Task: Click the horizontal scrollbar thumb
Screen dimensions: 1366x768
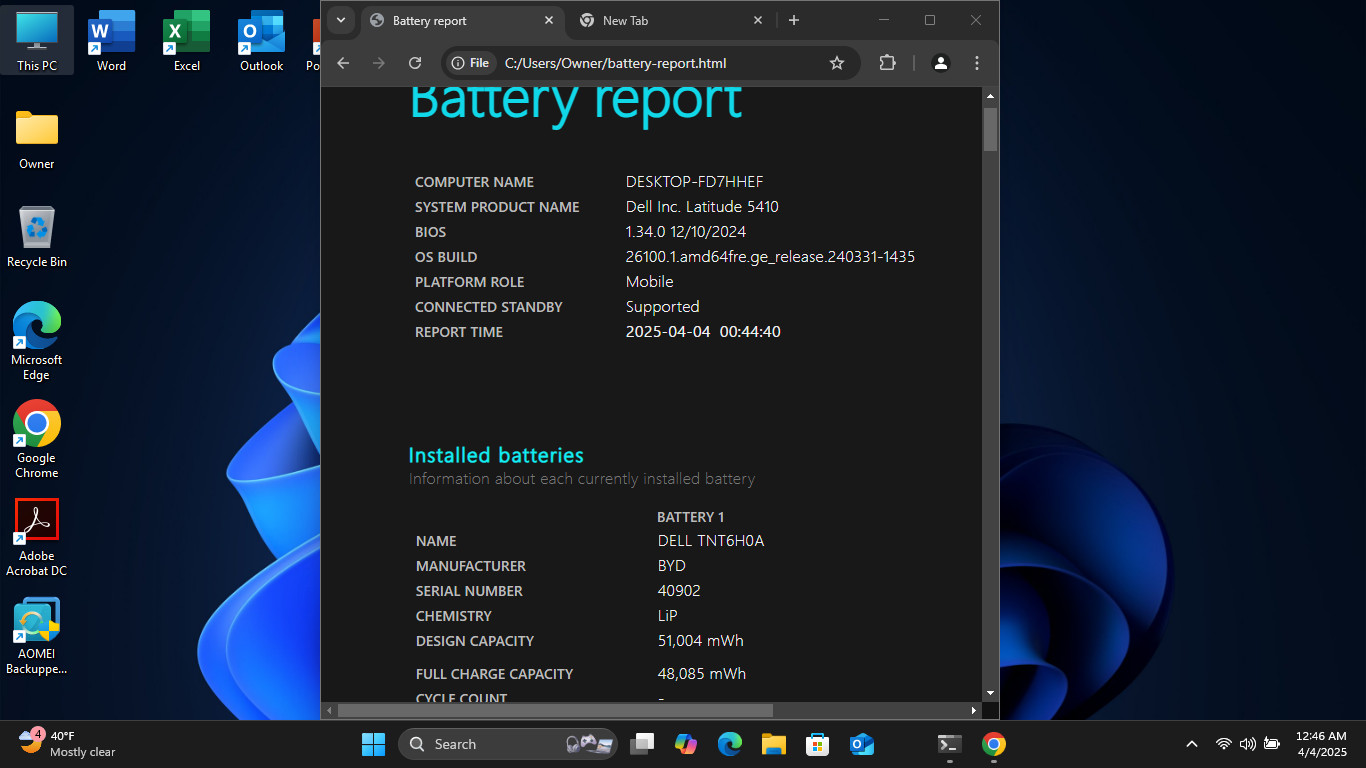Action: (x=555, y=710)
